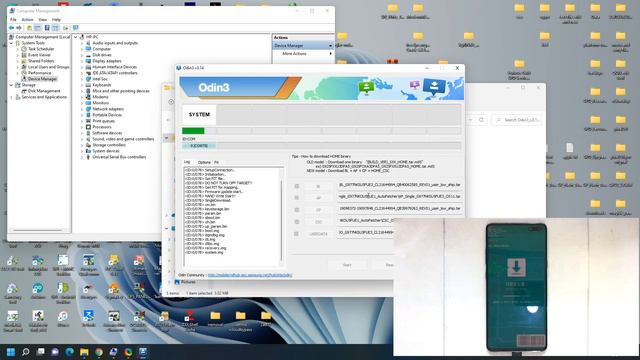
Task: Click the CP file button in Odin3
Action: pyautogui.click(x=318, y=210)
